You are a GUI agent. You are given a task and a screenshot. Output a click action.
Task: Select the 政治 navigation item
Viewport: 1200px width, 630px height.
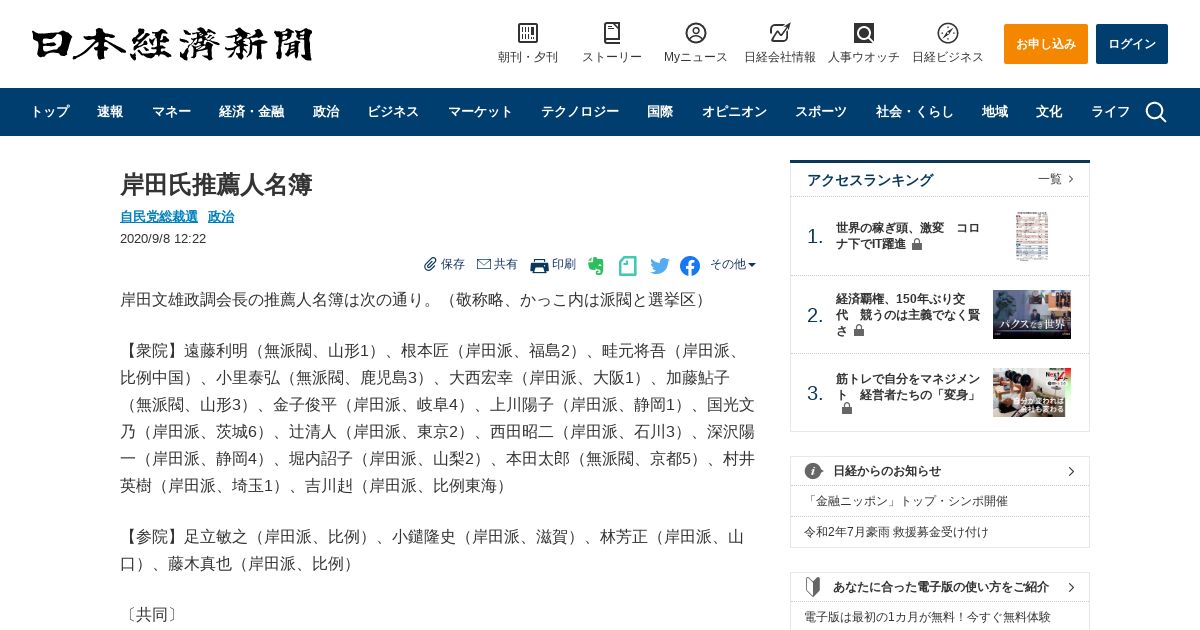pos(326,112)
